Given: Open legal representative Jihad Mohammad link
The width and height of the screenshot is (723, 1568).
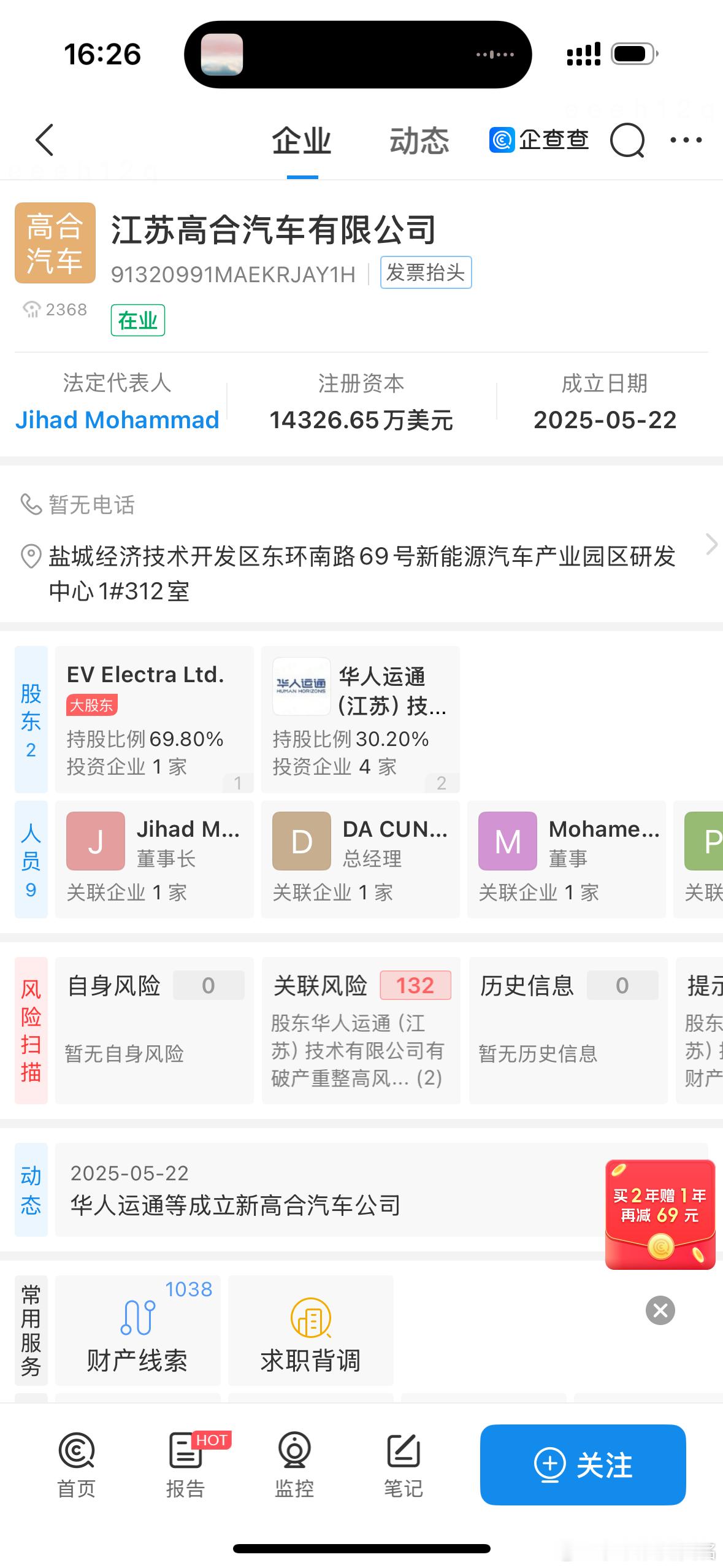Looking at the screenshot, I should point(117,420).
